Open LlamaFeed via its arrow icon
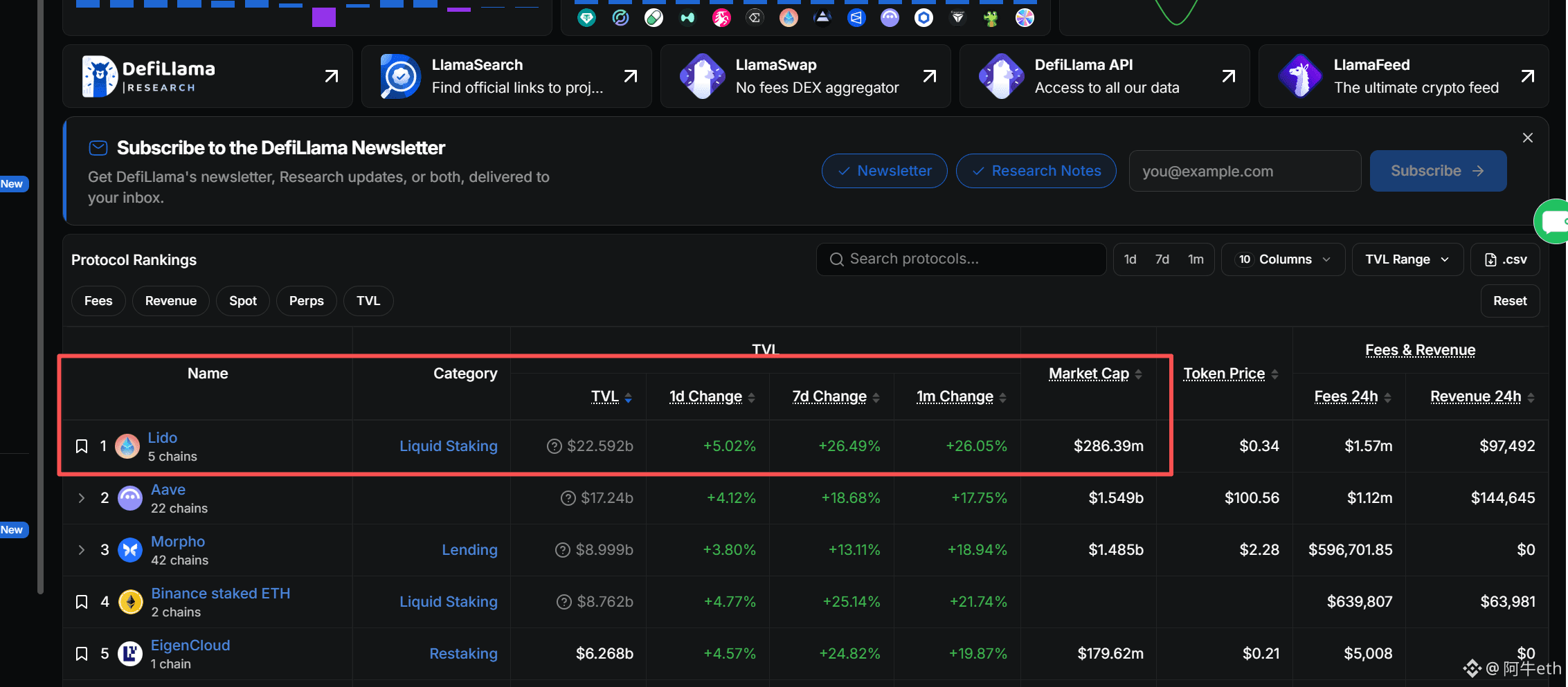 coord(1528,76)
